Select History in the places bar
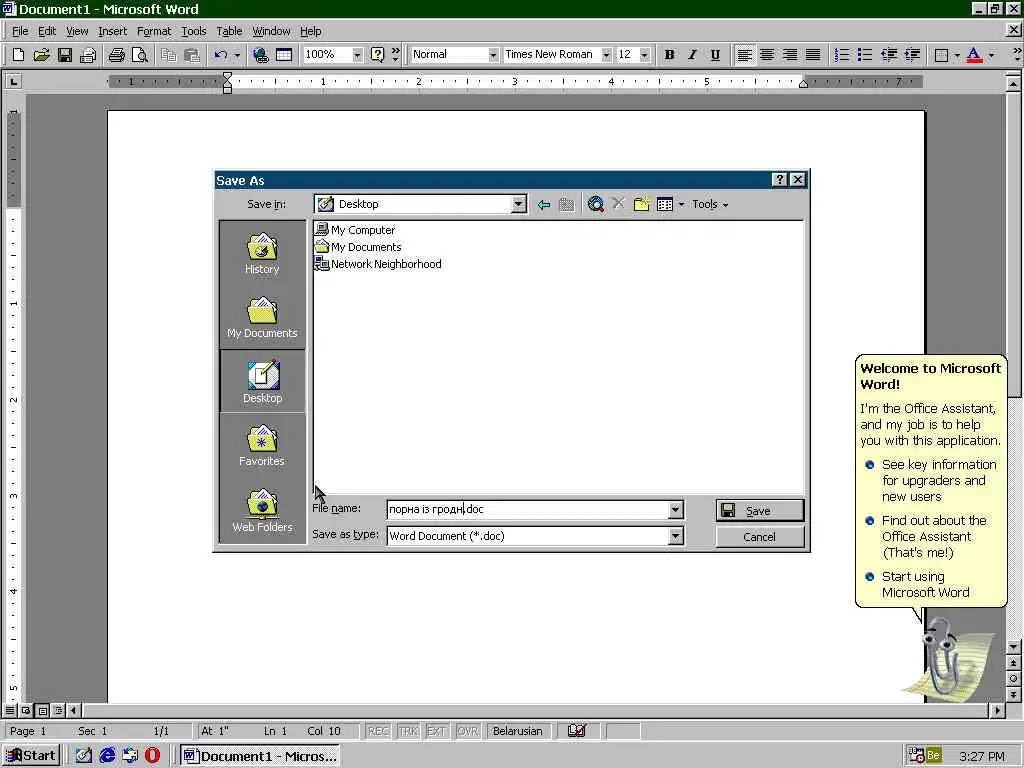Viewport: 1024px width, 768px height. coord(262,253)
